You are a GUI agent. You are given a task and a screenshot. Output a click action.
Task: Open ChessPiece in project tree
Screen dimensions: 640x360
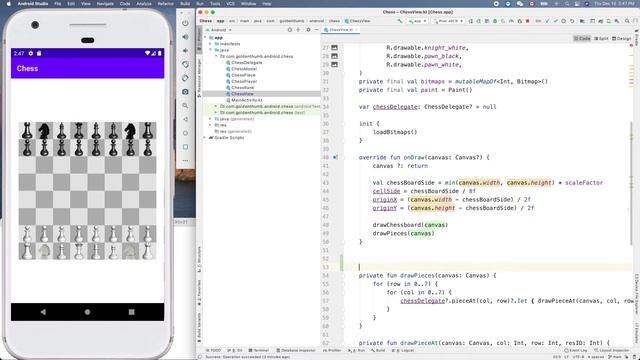(x=243, y=75)
